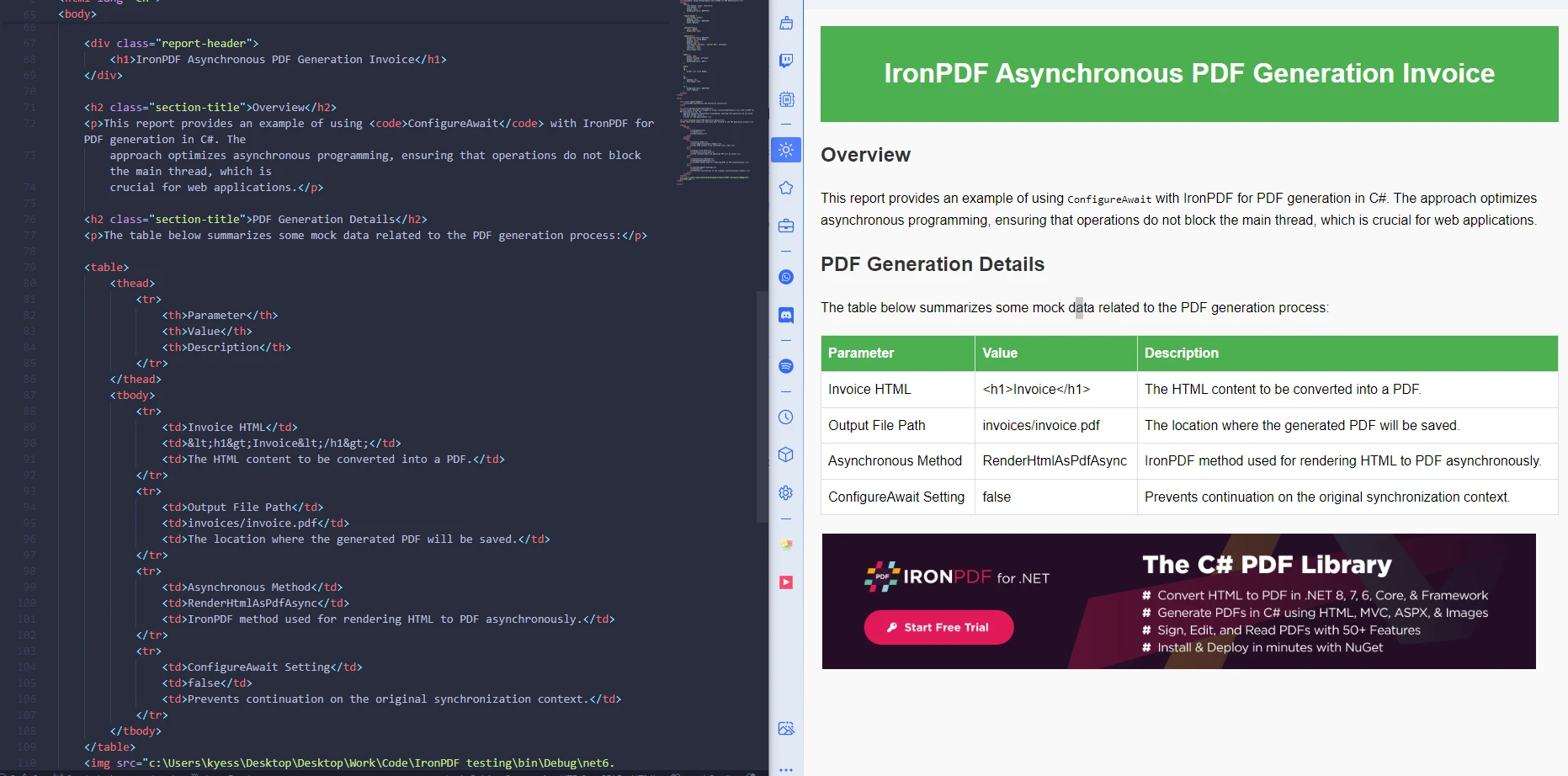Click the code editor vertical scrollbar
The width and height of the screenshot is (1568, 776).
tap(763, 406)
